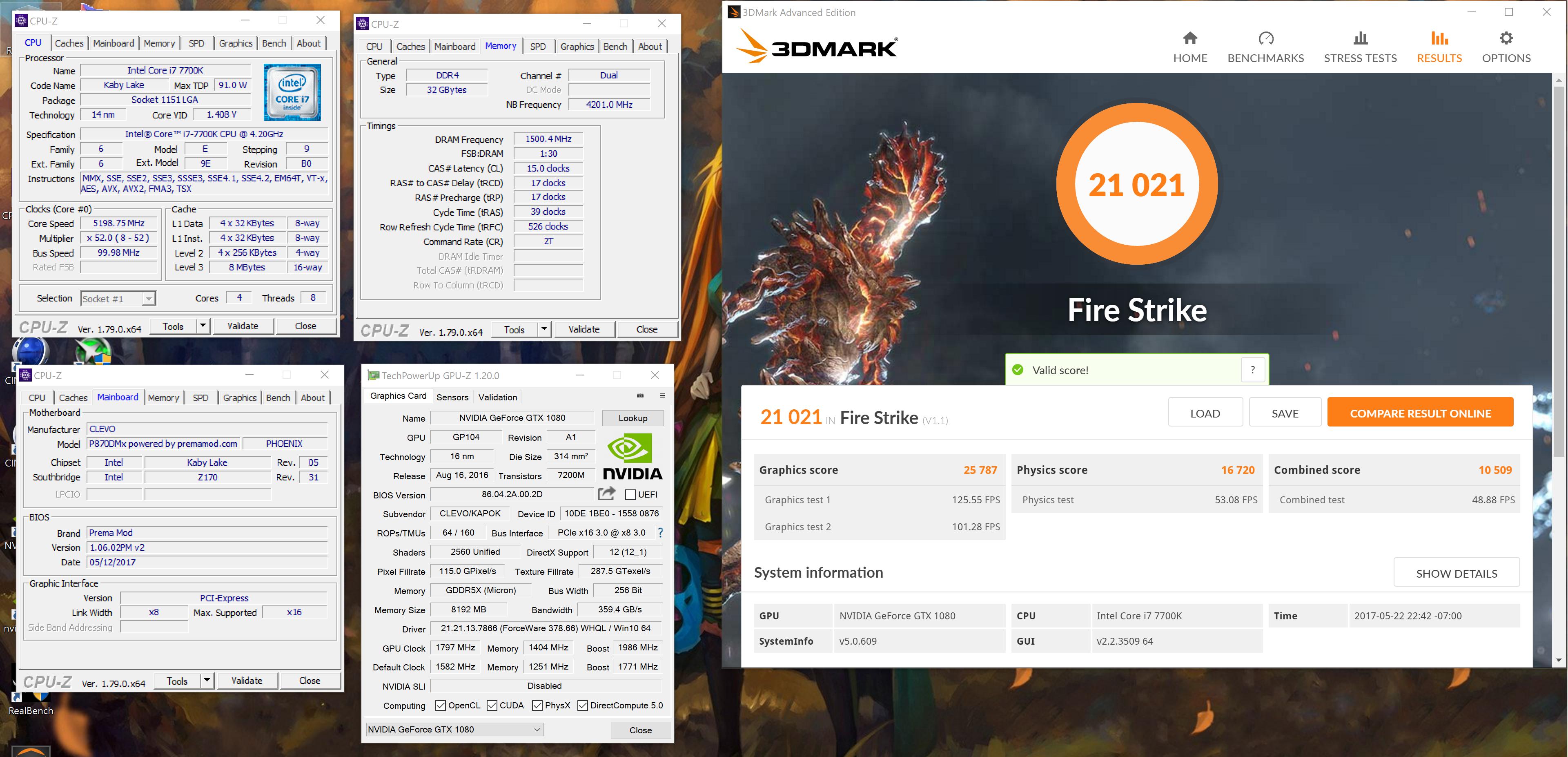Open the GPU-Z hamburger menu icon
This screenshot has height=757, width=1568.
(662, 396)
